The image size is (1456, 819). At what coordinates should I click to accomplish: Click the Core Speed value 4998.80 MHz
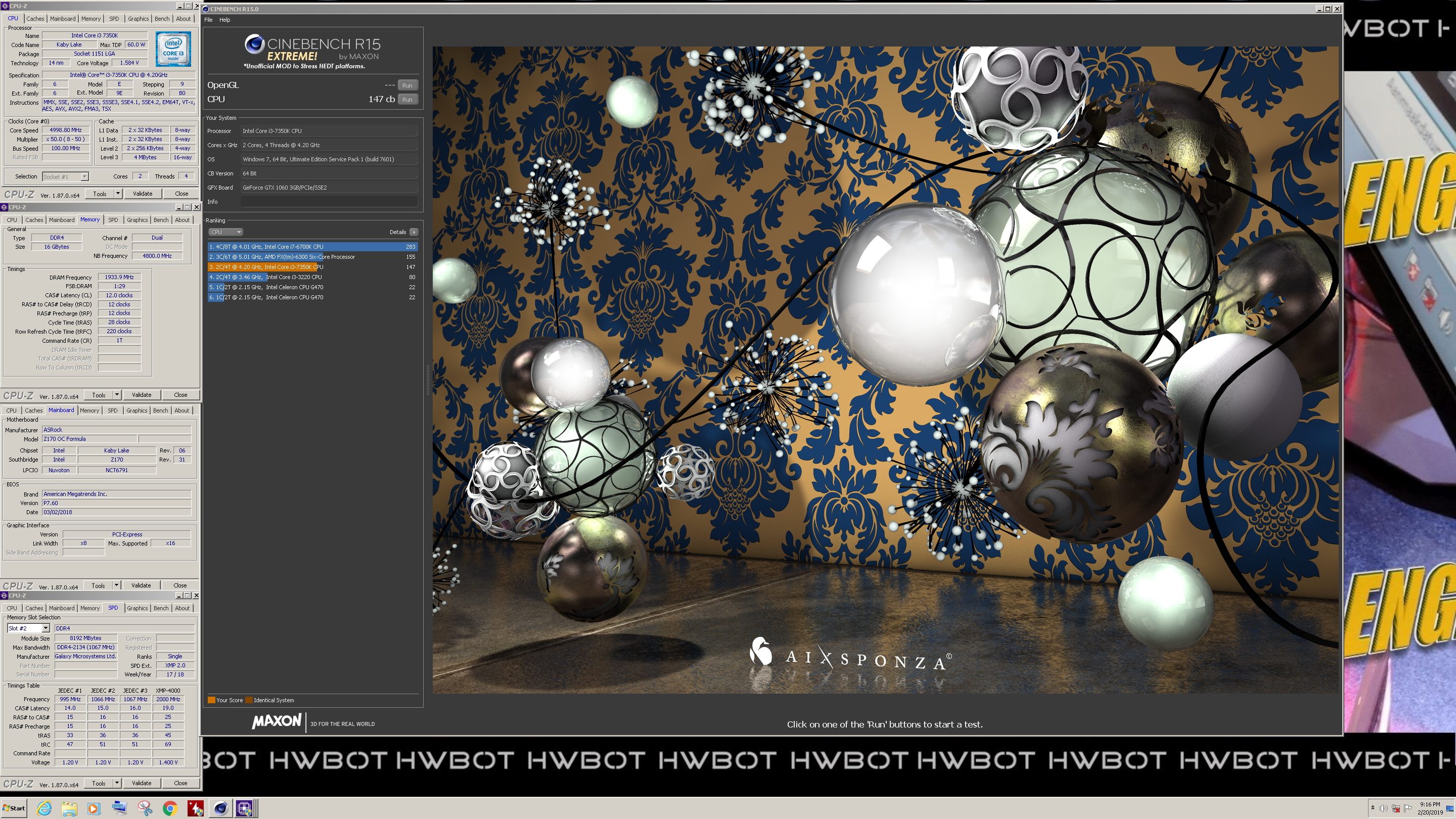66,130
